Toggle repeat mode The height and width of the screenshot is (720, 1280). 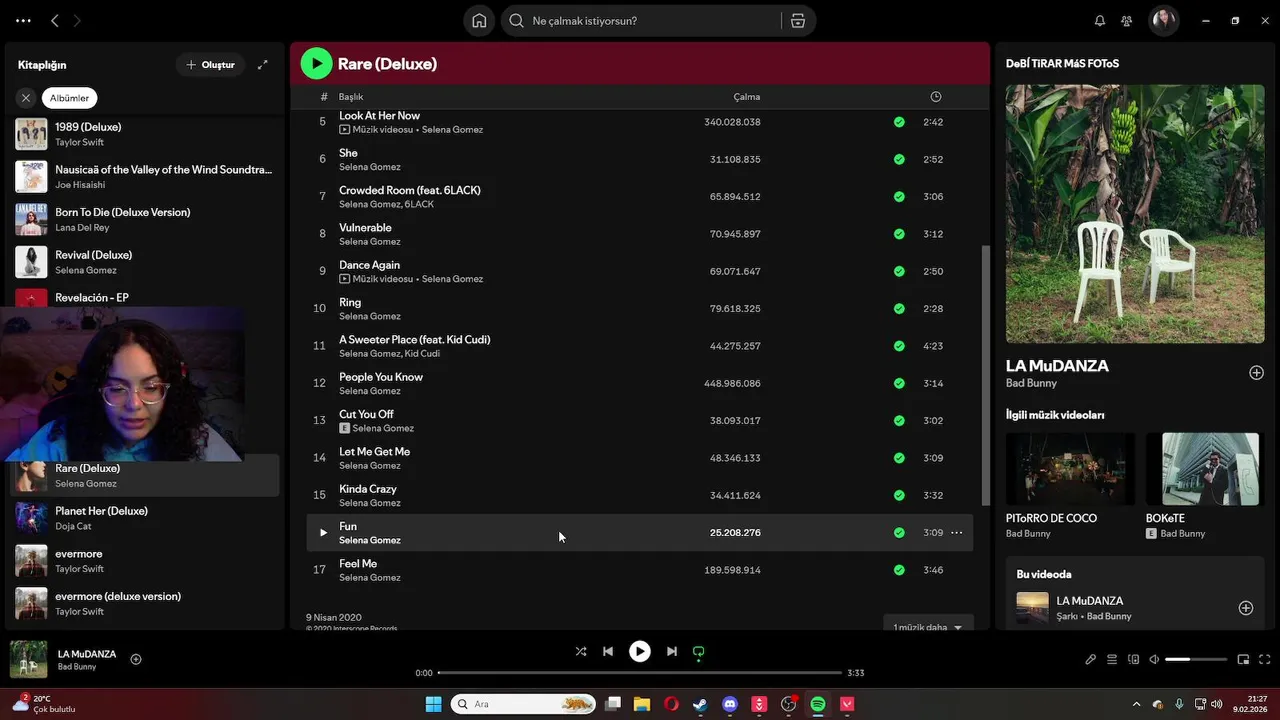(699, 652)
